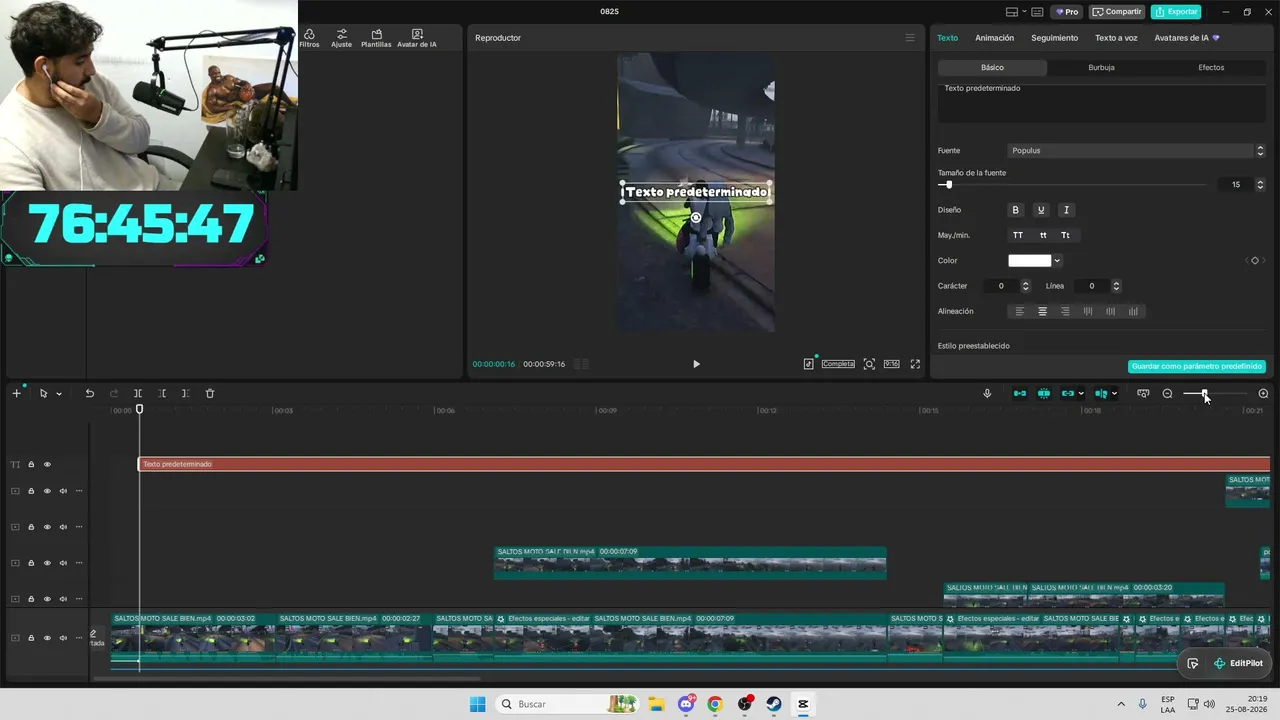1280x720 pixels.
Task: Toggle the main track magnet
Action: (x=1020, y=393)
